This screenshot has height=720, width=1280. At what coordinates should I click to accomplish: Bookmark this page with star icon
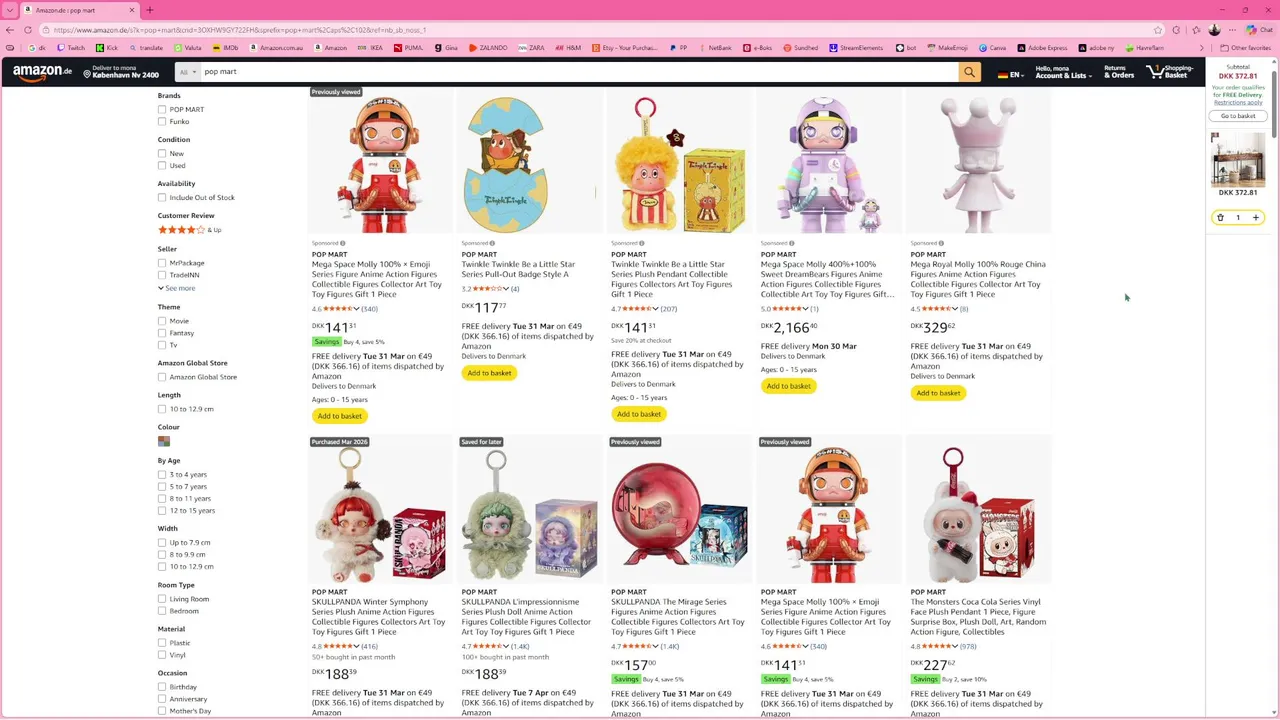pos(1158,30)
